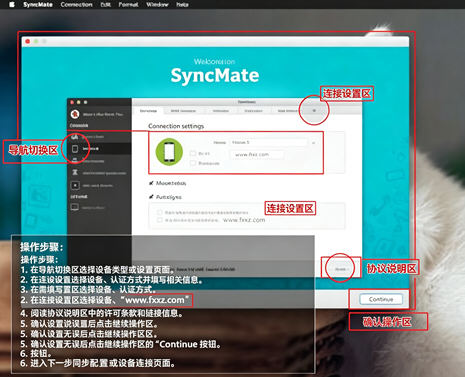This screenshot has width=465, height=377.
Task: Open the Apple menu
Action: (x=12, y=5)
